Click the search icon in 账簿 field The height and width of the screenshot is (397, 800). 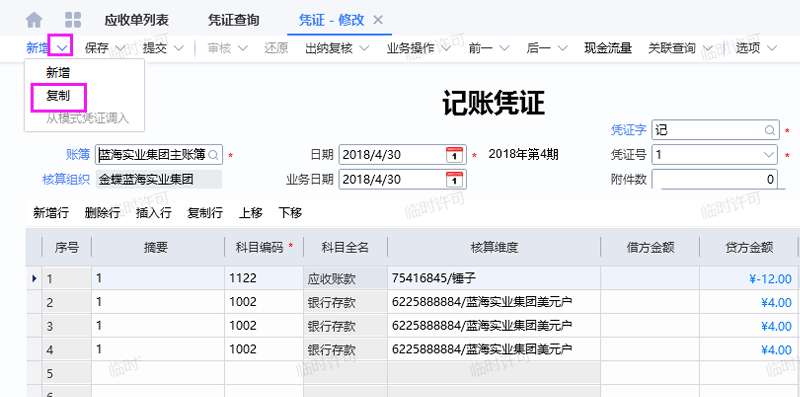coord(214,154)
